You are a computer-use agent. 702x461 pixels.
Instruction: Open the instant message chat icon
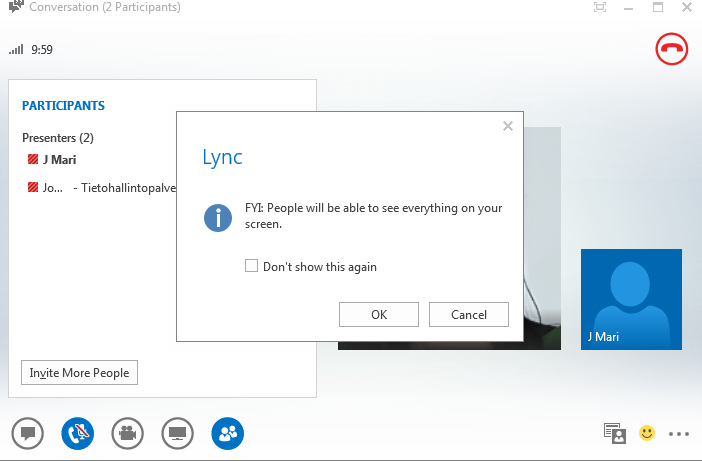(28, 434)
